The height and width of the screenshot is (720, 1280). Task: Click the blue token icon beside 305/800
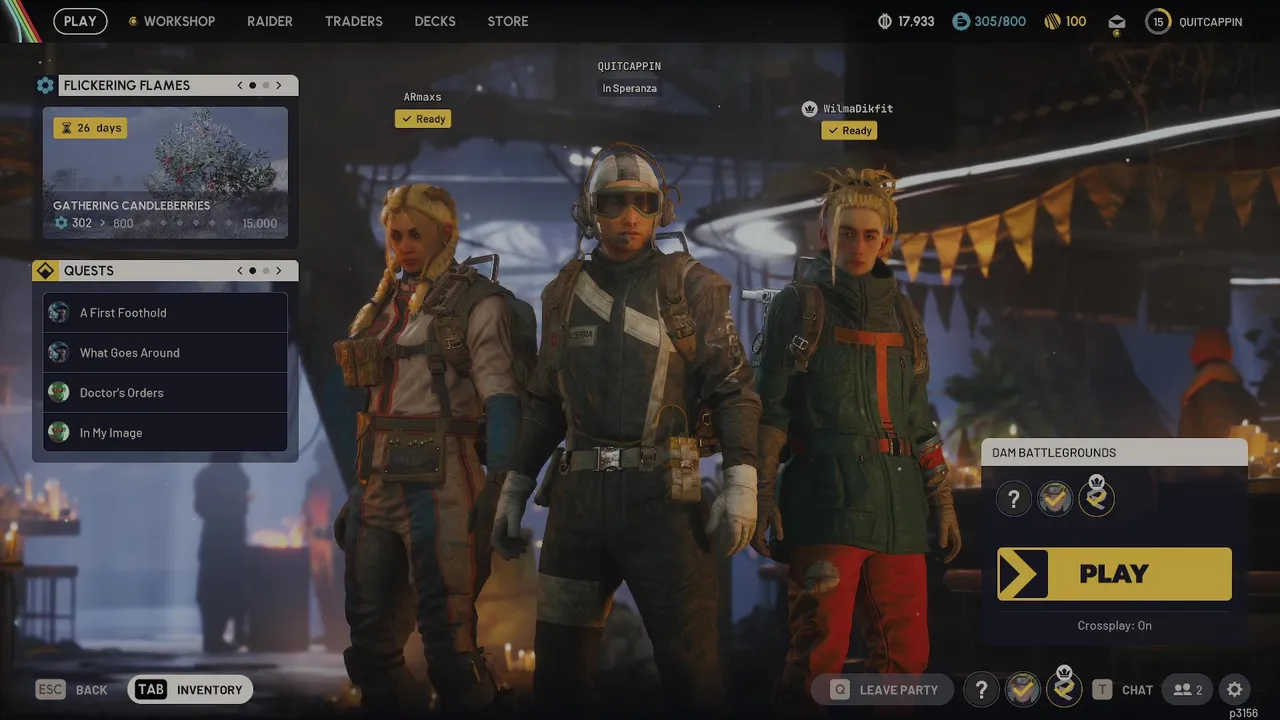click(x=960, y=21)
